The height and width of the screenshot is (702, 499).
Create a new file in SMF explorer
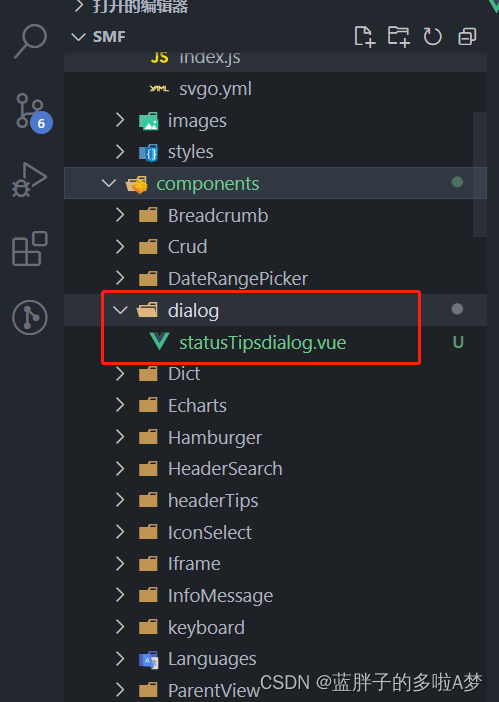point(364,36)
